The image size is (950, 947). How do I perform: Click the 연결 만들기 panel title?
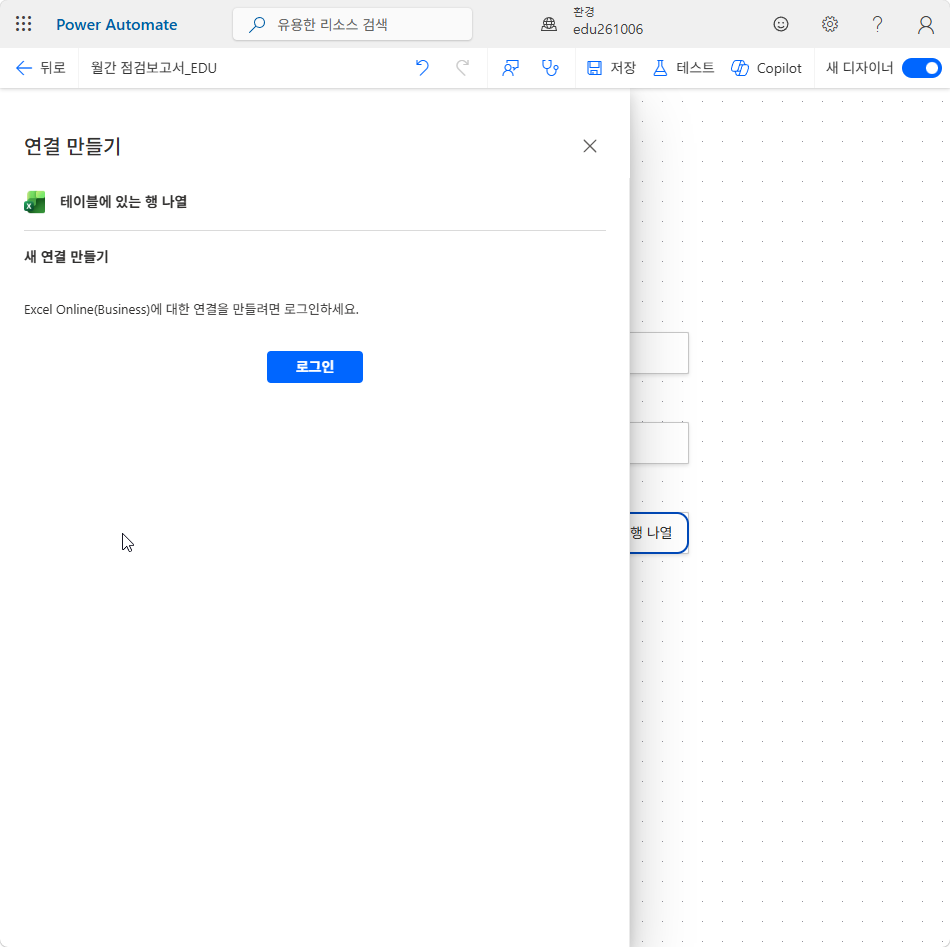coord(72,147)
